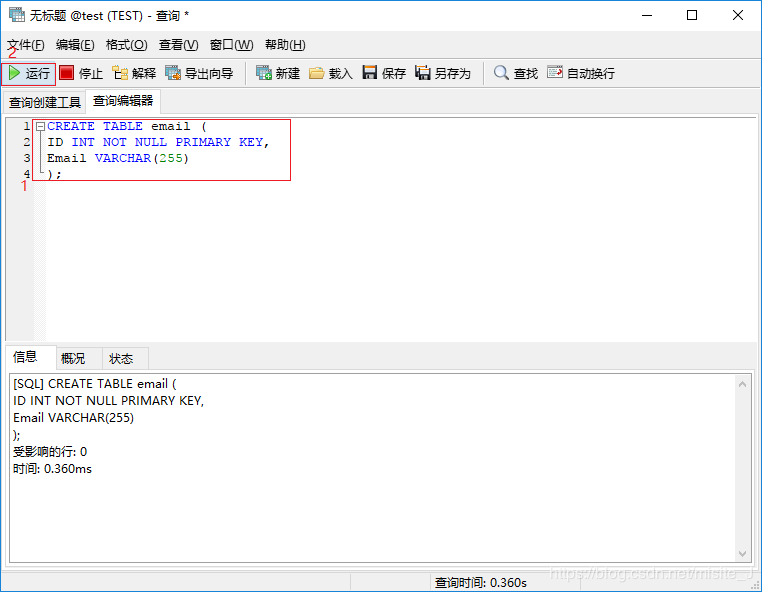Open the Format (格式) menu

click(126, 45)
